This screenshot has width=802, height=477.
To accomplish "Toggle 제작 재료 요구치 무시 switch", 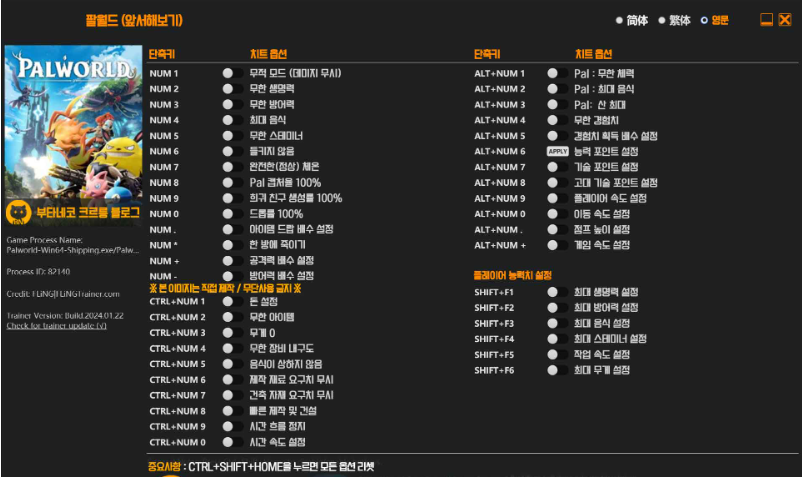I will 233,380.
